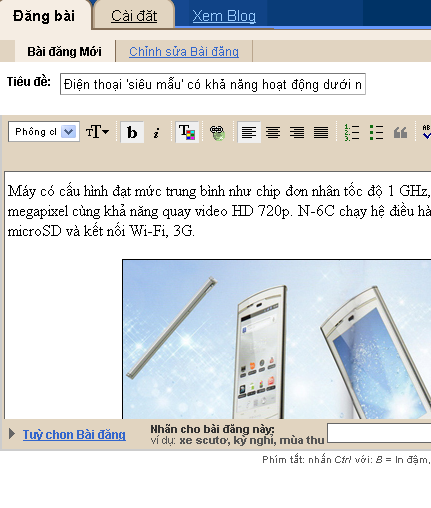The height and width of the screenshot is (508, 431).
Task: Open the text color picker
Action: point(187,132)
